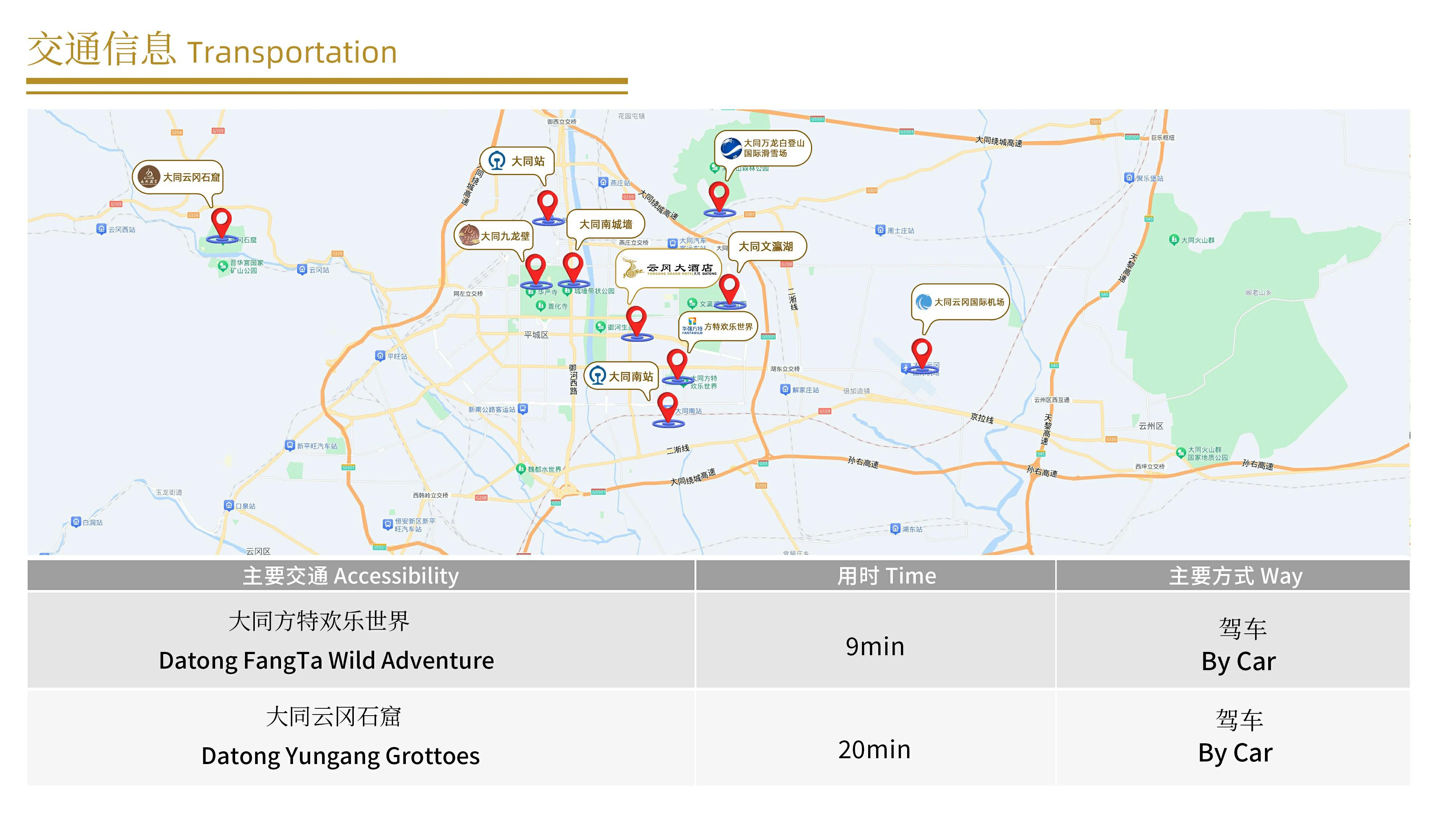The image size is (1456, 819).
Task: Click the 晋华宫国家矿山公园 park icon
Action: (223, 266)
